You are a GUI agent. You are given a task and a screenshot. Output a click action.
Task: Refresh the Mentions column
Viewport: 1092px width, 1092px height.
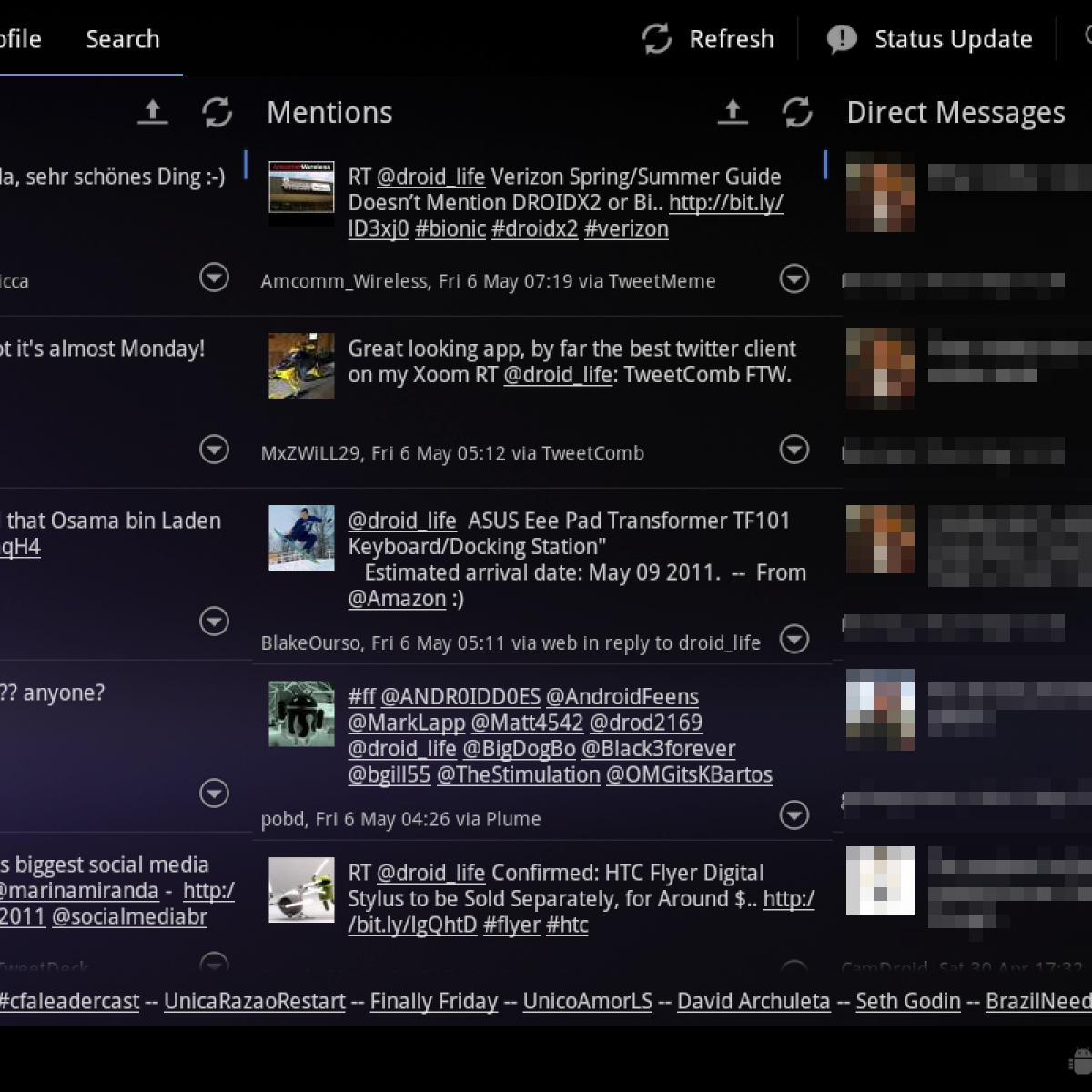(797, 112)
